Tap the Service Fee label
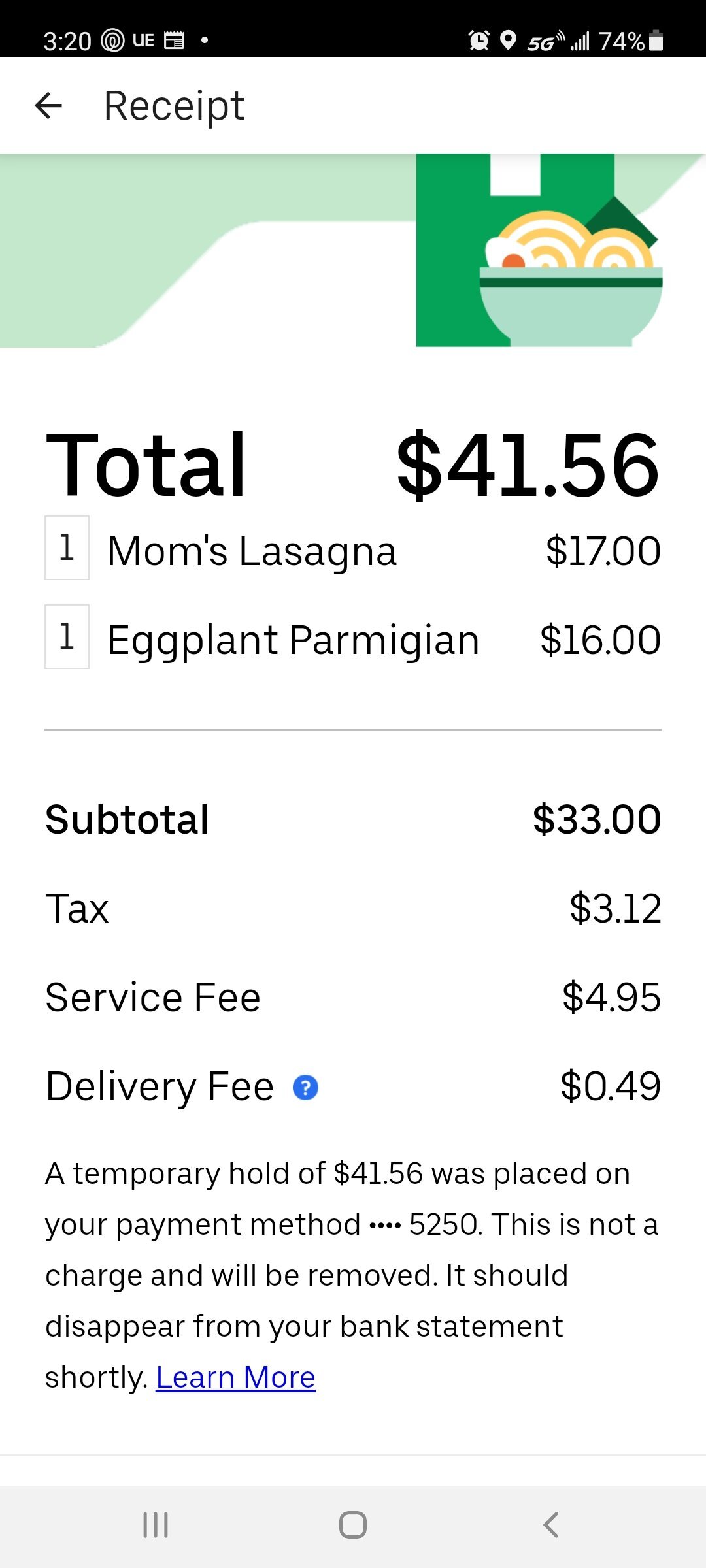Viewport: 706px width, 1568px height. click(153, 998)
